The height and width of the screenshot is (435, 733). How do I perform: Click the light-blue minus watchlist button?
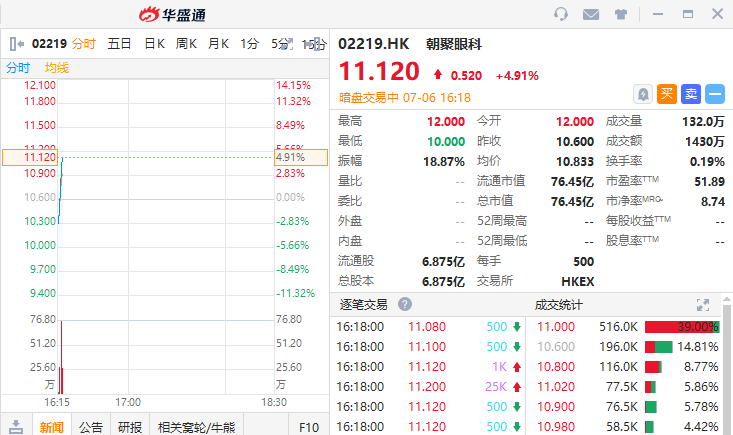click(x=714, y=94)
